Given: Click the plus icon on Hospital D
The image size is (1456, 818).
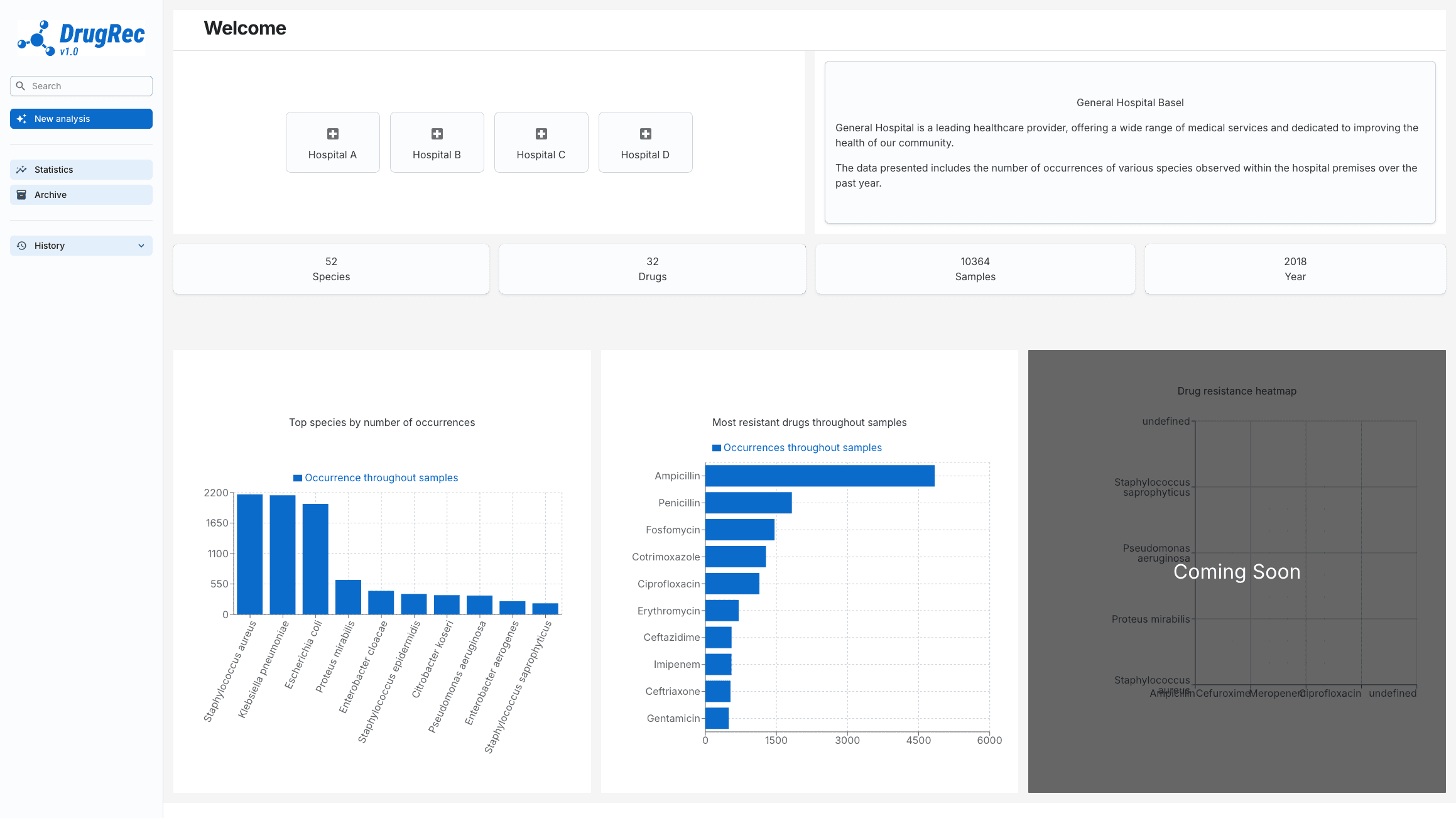Looking at the screenshot, I should click(x=645, y=133).
